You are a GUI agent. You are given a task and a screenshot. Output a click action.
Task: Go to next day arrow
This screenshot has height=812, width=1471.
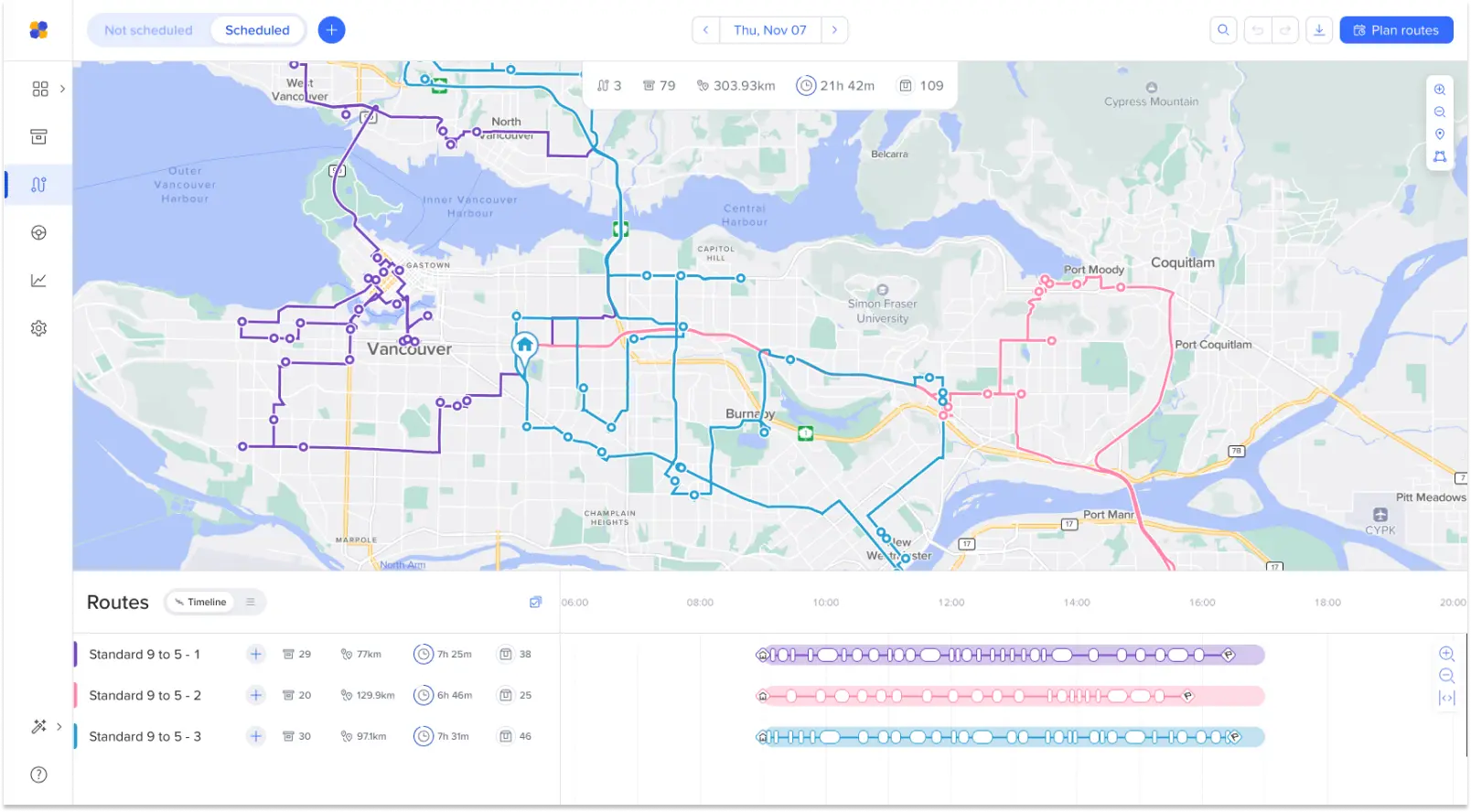834,30
